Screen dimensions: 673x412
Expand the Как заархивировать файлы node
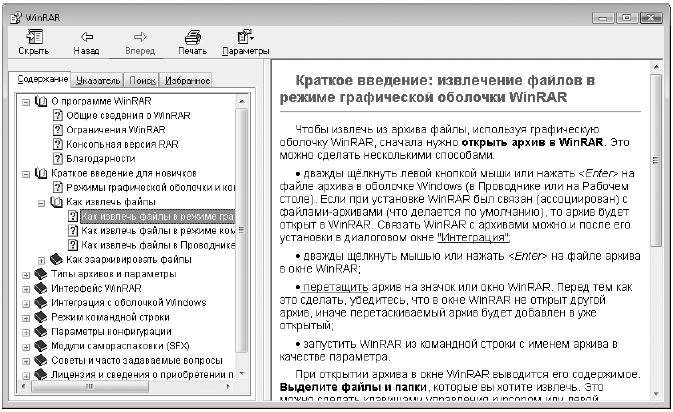(x=40, y=259)
